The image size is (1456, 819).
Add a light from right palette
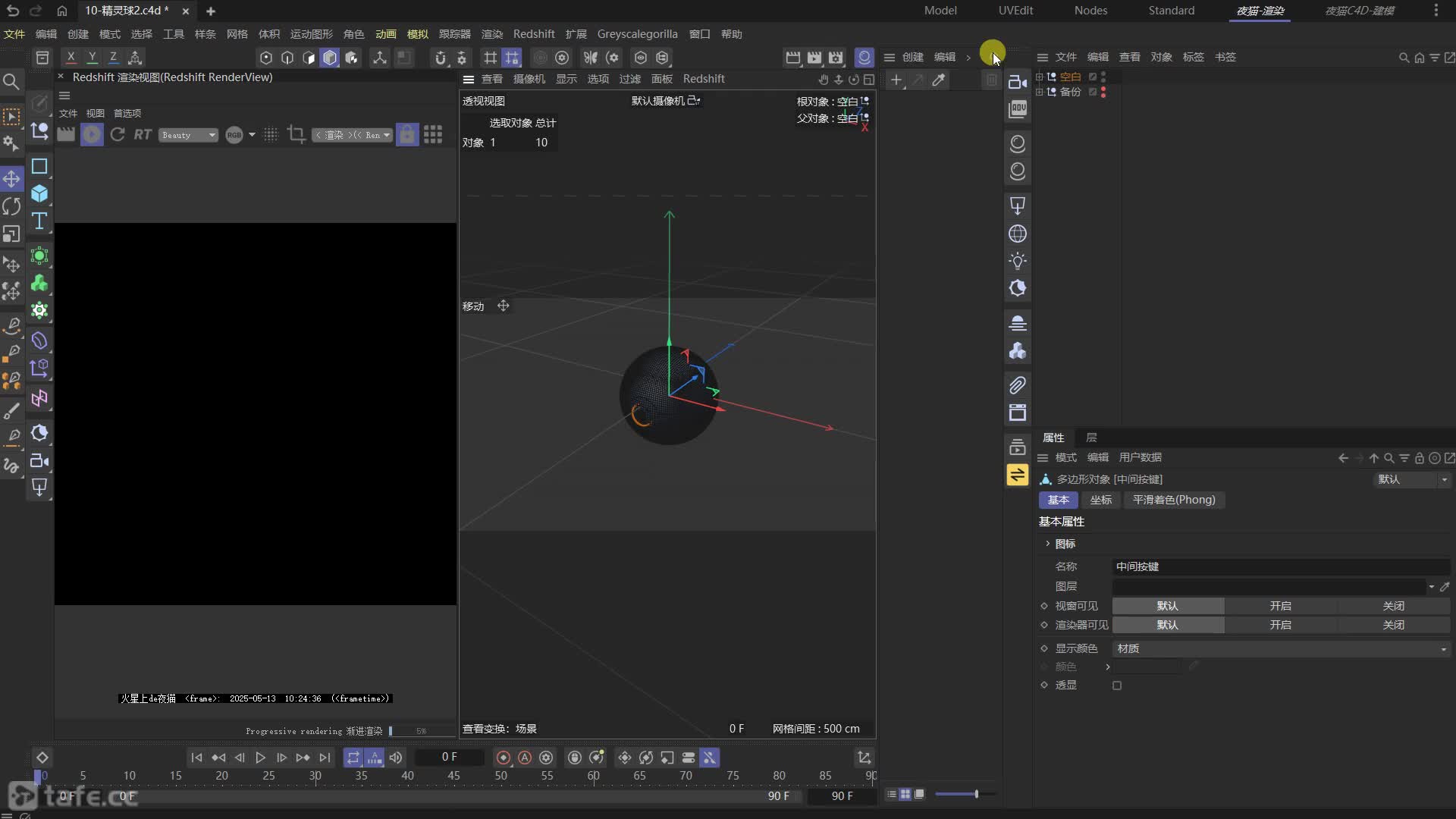pyautogui.click(x=1018, y=261)
